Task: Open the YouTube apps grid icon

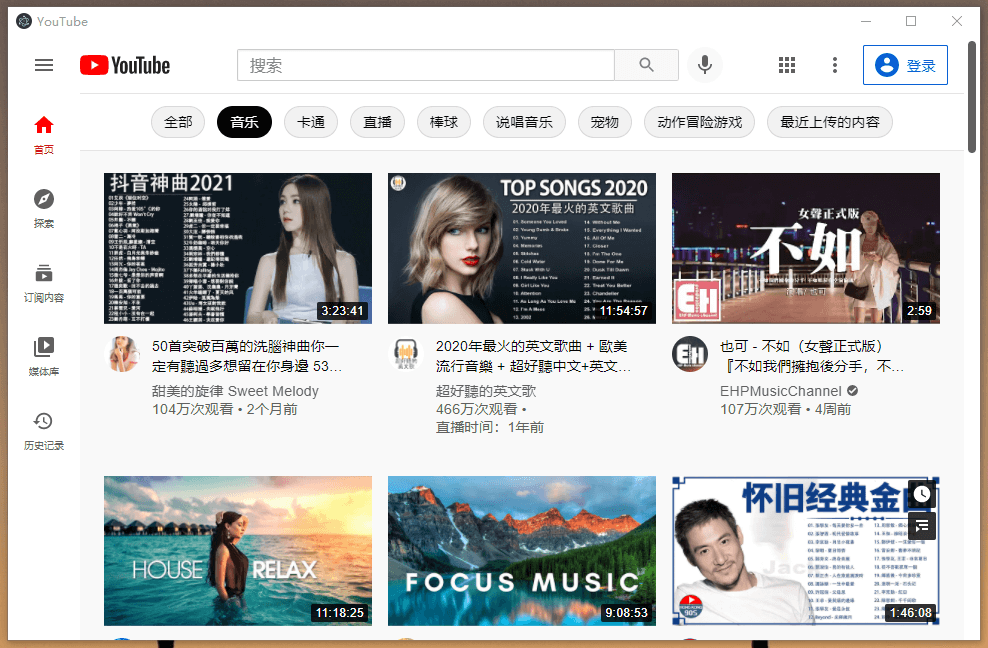Action: click(x=786, y=65)
